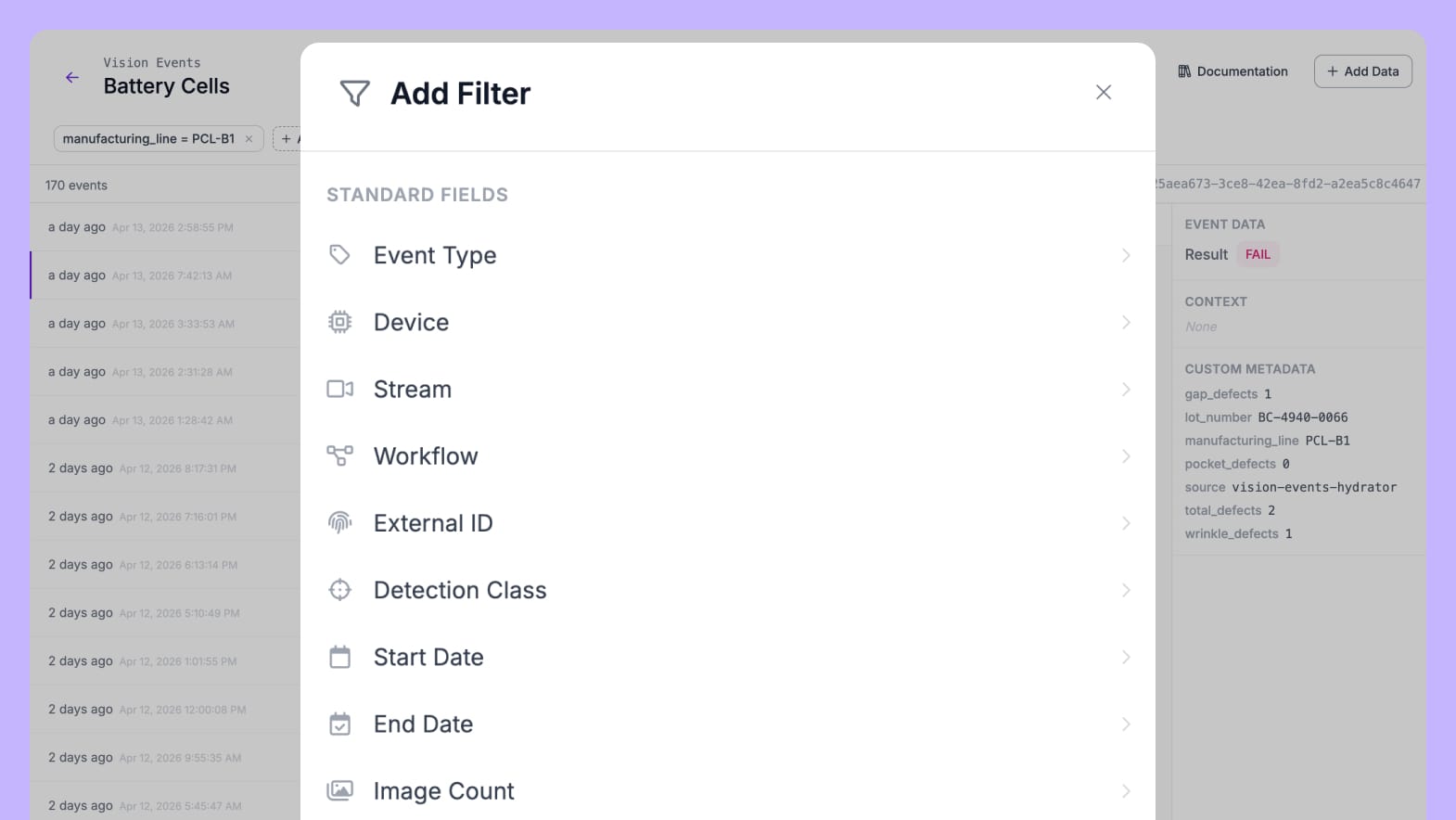Viewport: 1456px width, 820px height.
Task: Click the Image Count picture icon
Action: click(x=339, y=790)
